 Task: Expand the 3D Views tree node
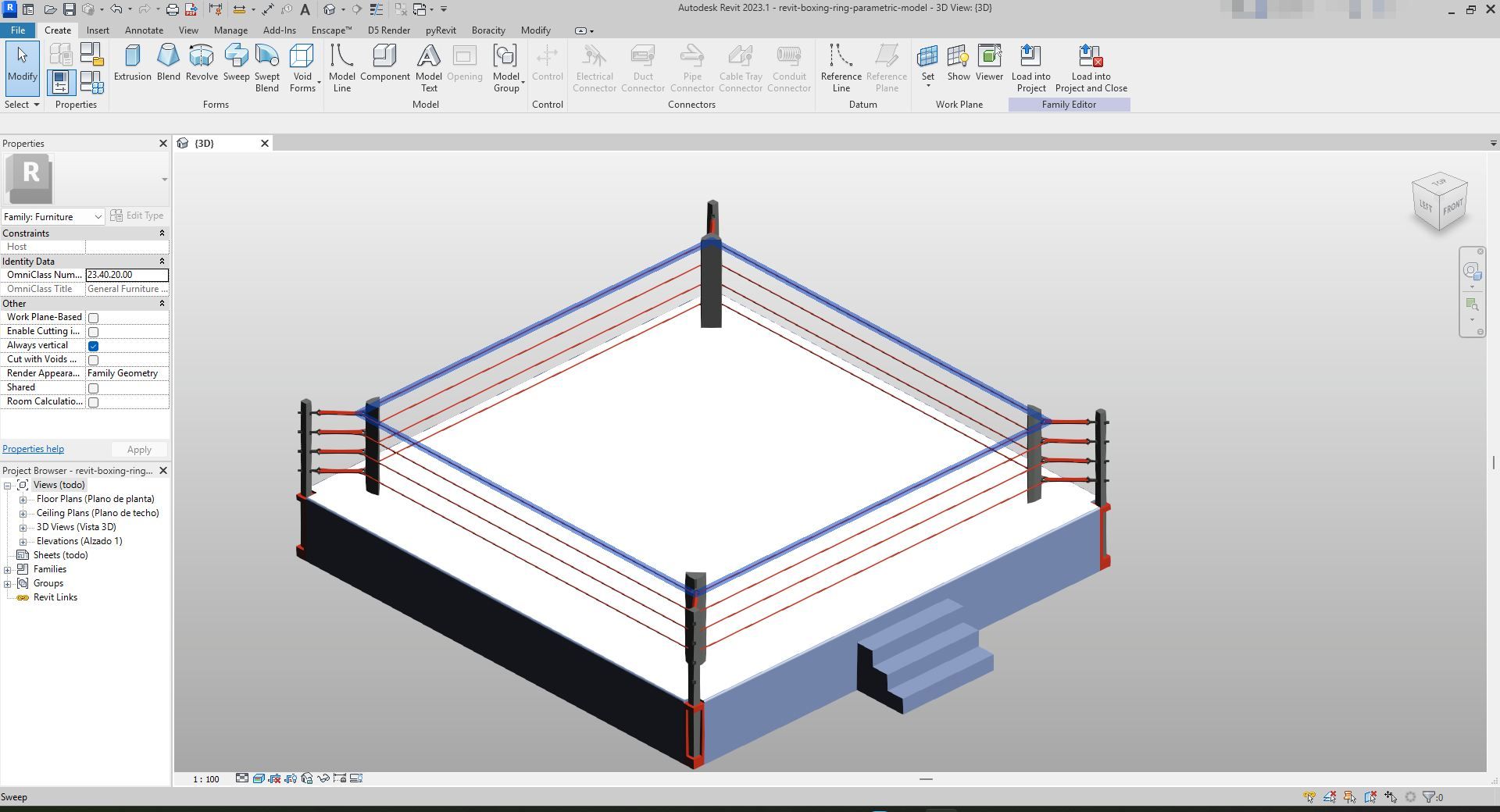pos(23,528)
